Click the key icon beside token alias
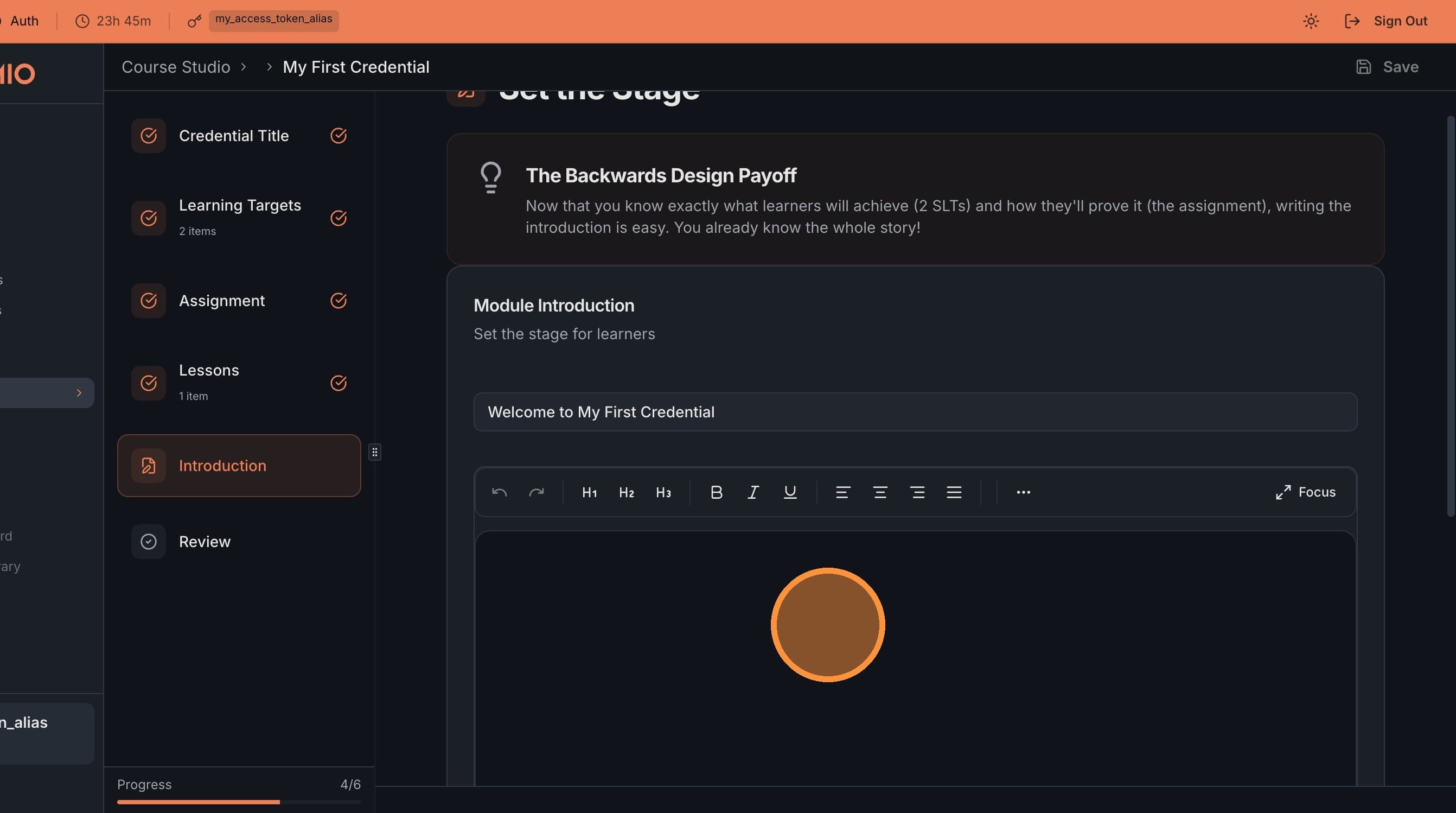 [x=194, y=22]
